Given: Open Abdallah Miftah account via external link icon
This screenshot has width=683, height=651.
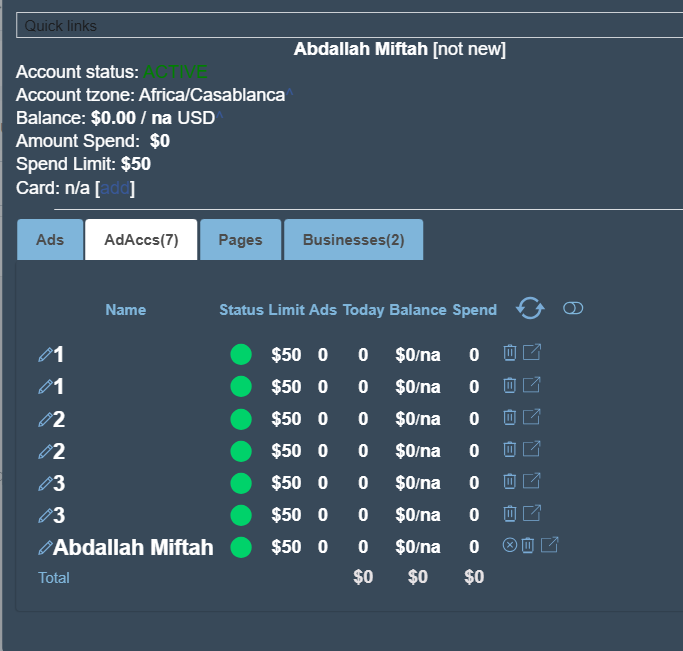Looking at the screenshot, I should 550,546.
